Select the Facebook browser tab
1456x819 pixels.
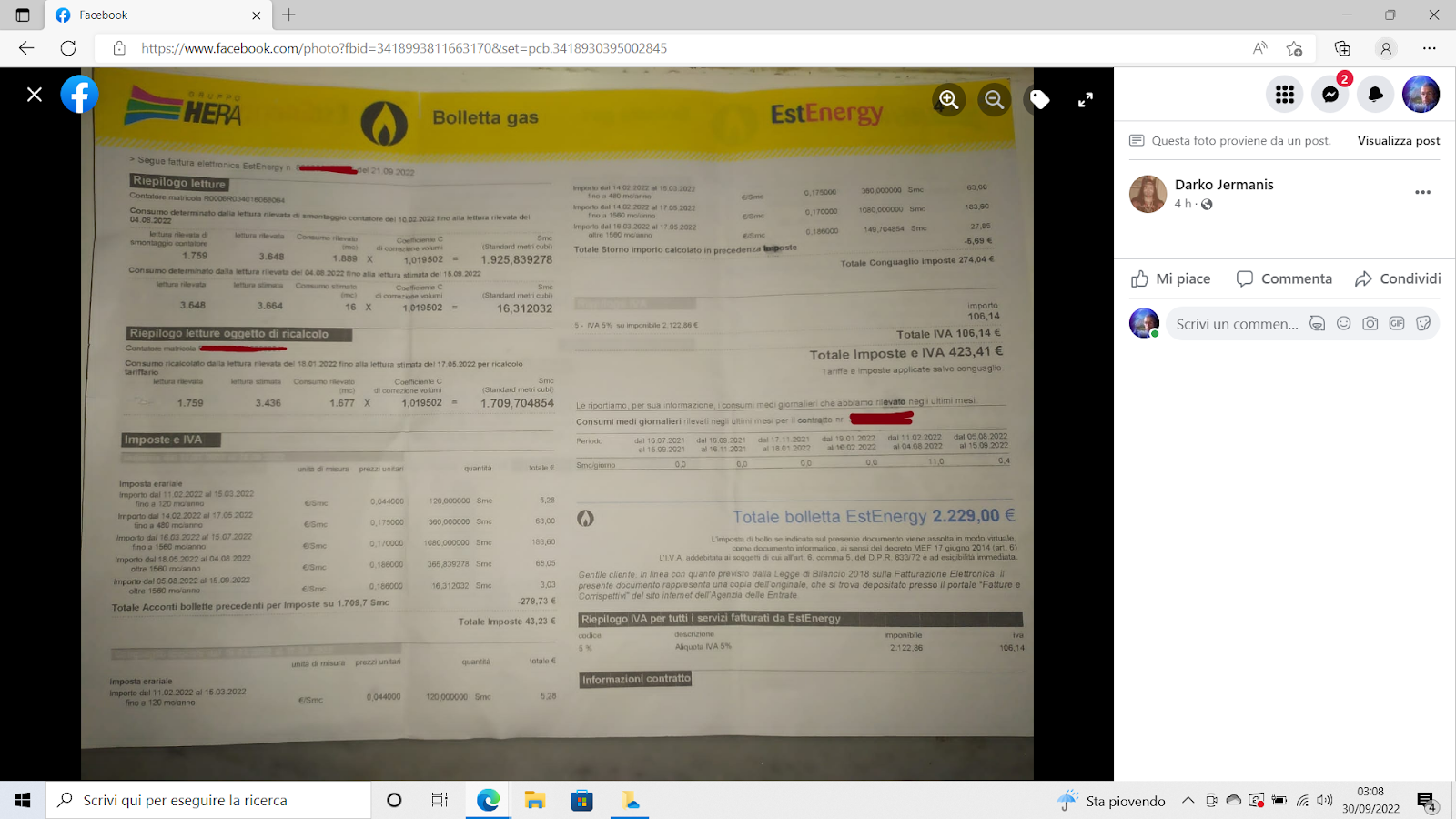[x=157, y=15]
